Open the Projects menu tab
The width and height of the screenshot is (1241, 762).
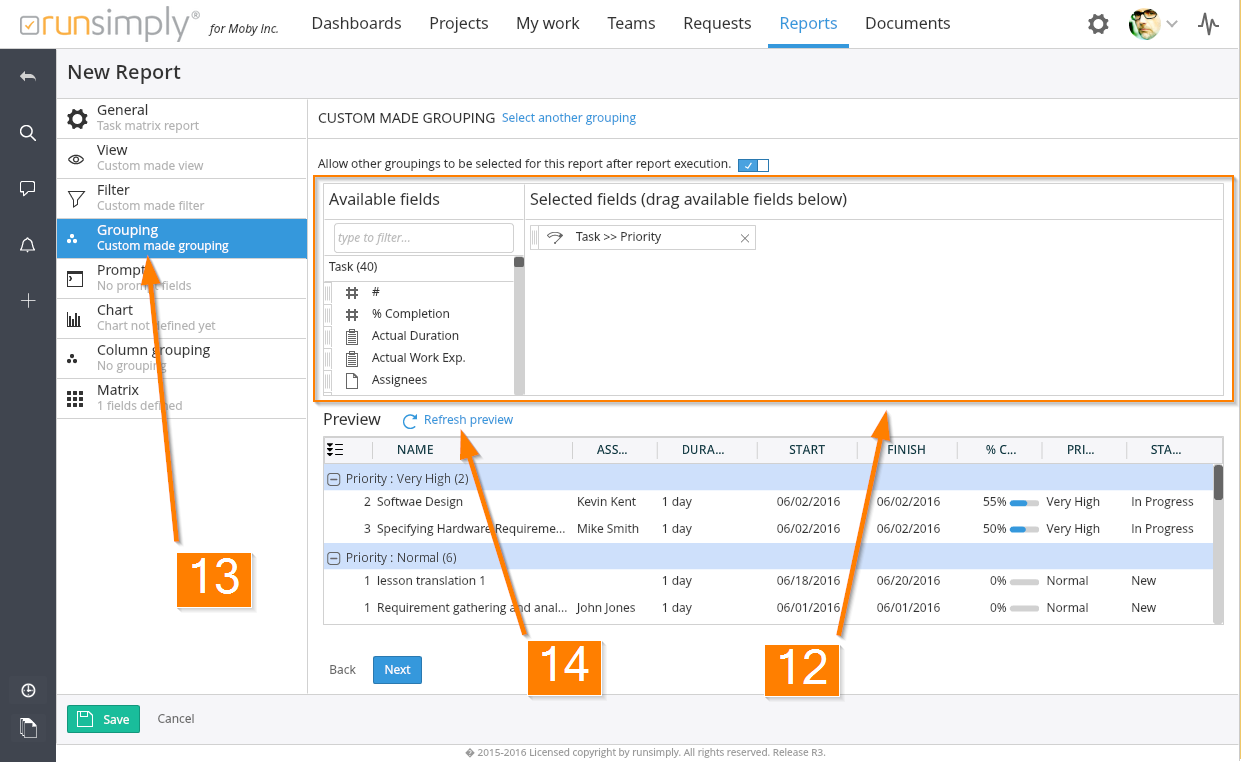point(458,23)
